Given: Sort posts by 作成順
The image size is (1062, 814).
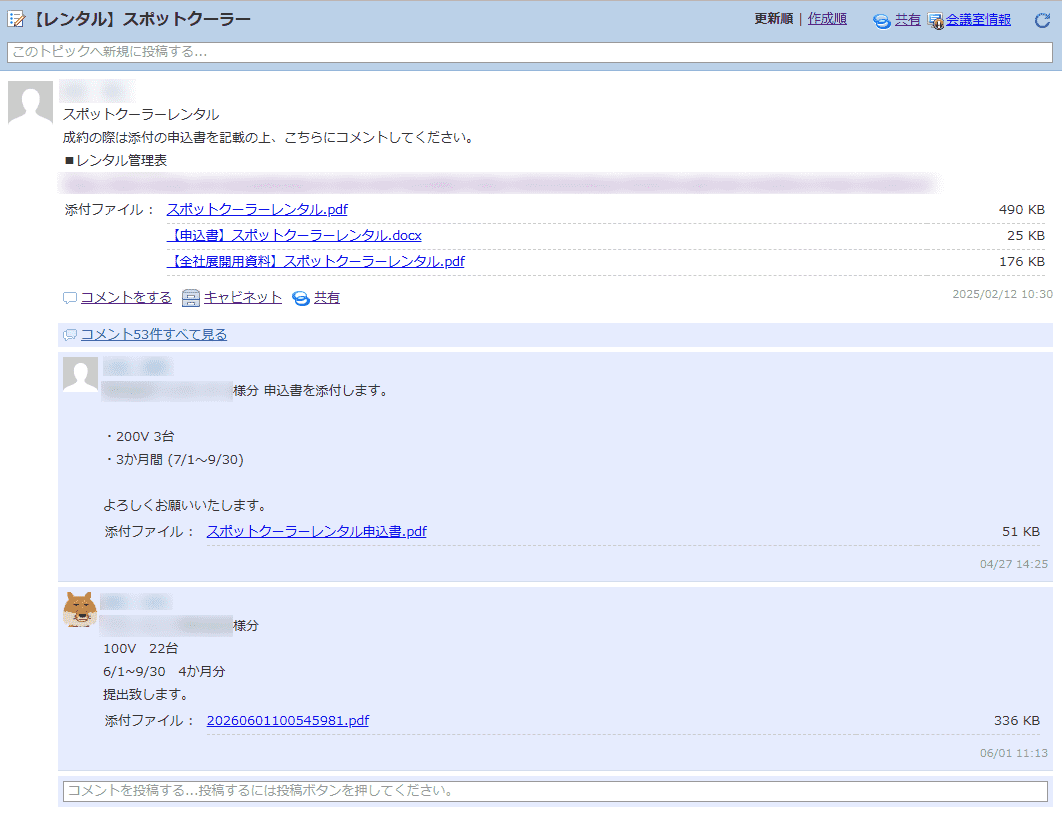Looking at the screenshot, I should click(827, 19).
